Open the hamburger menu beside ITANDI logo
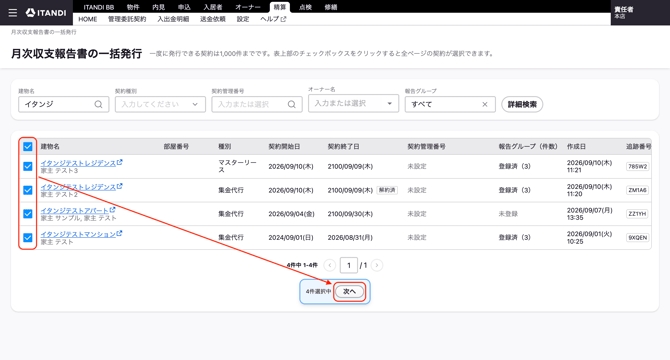Image resolution: width=670 pixels, height=360 pixels. pyautogui.click(x=13, y=13)
